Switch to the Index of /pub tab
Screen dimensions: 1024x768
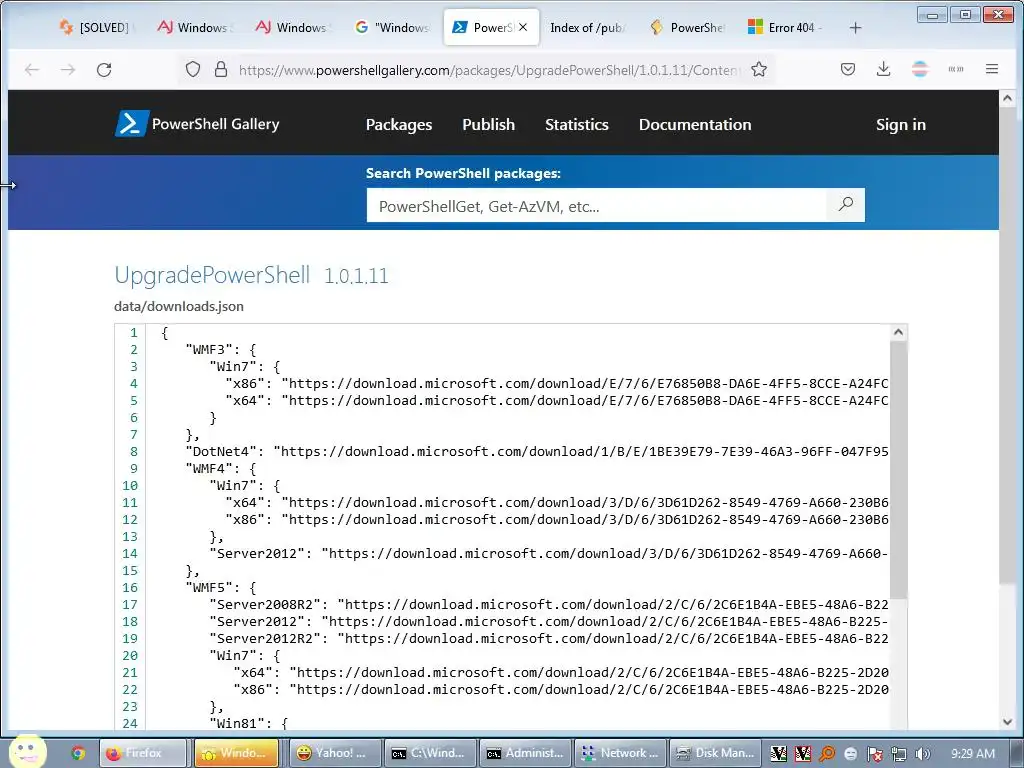[x=588, y=27]
